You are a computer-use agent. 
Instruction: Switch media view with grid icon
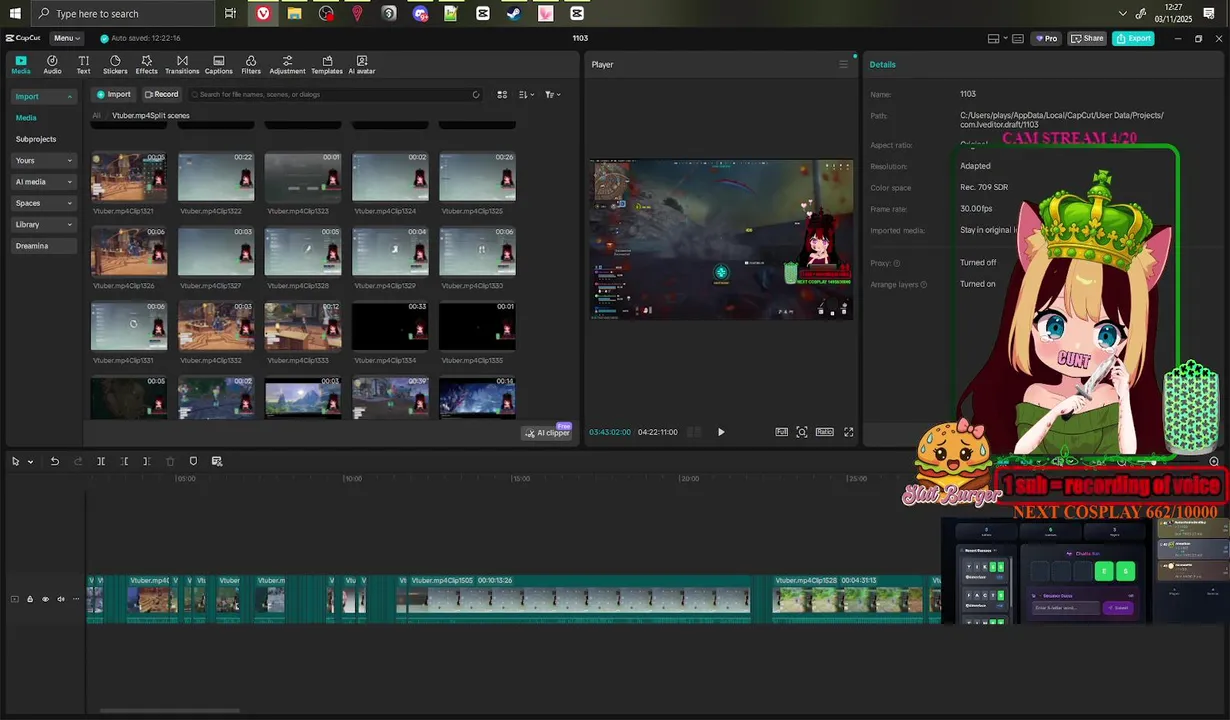pos(502,94)
